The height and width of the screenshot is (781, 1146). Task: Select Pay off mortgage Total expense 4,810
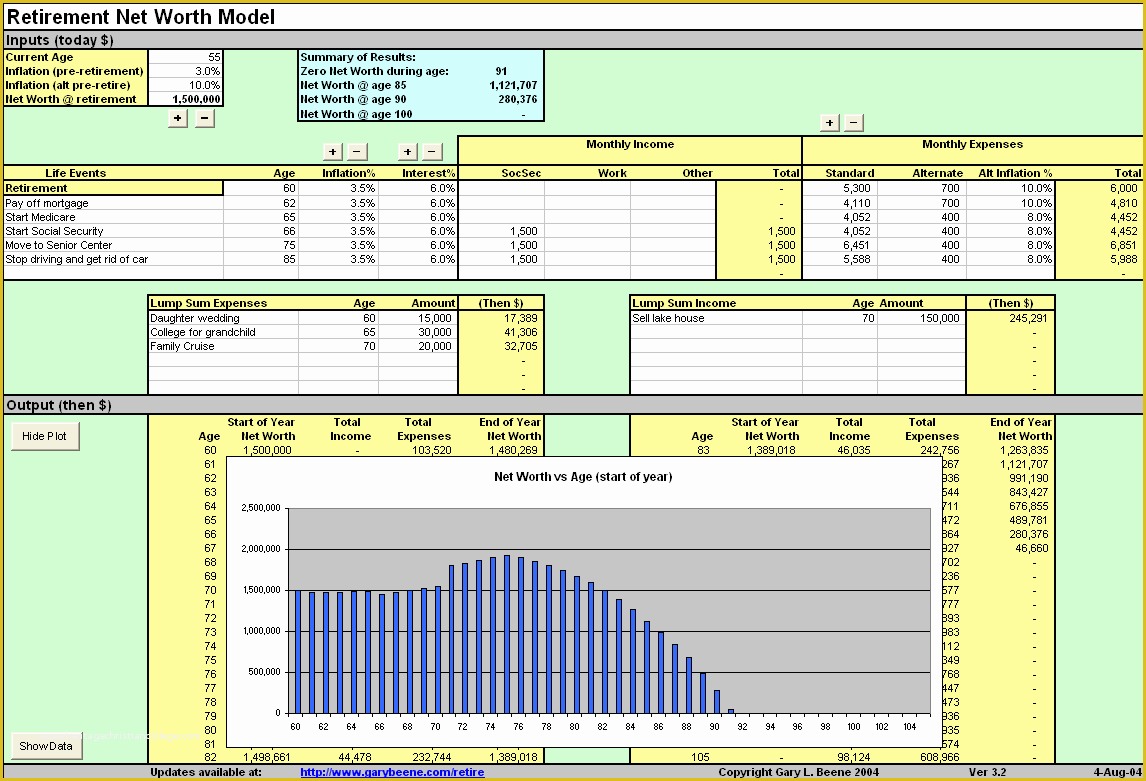coord(1098,203)
